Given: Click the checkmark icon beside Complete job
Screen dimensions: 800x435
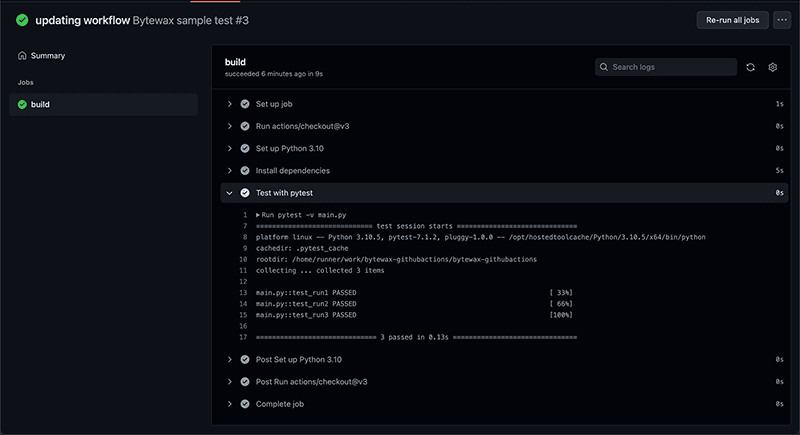Looking at the screenshot, I should click(x=245, y=404).
